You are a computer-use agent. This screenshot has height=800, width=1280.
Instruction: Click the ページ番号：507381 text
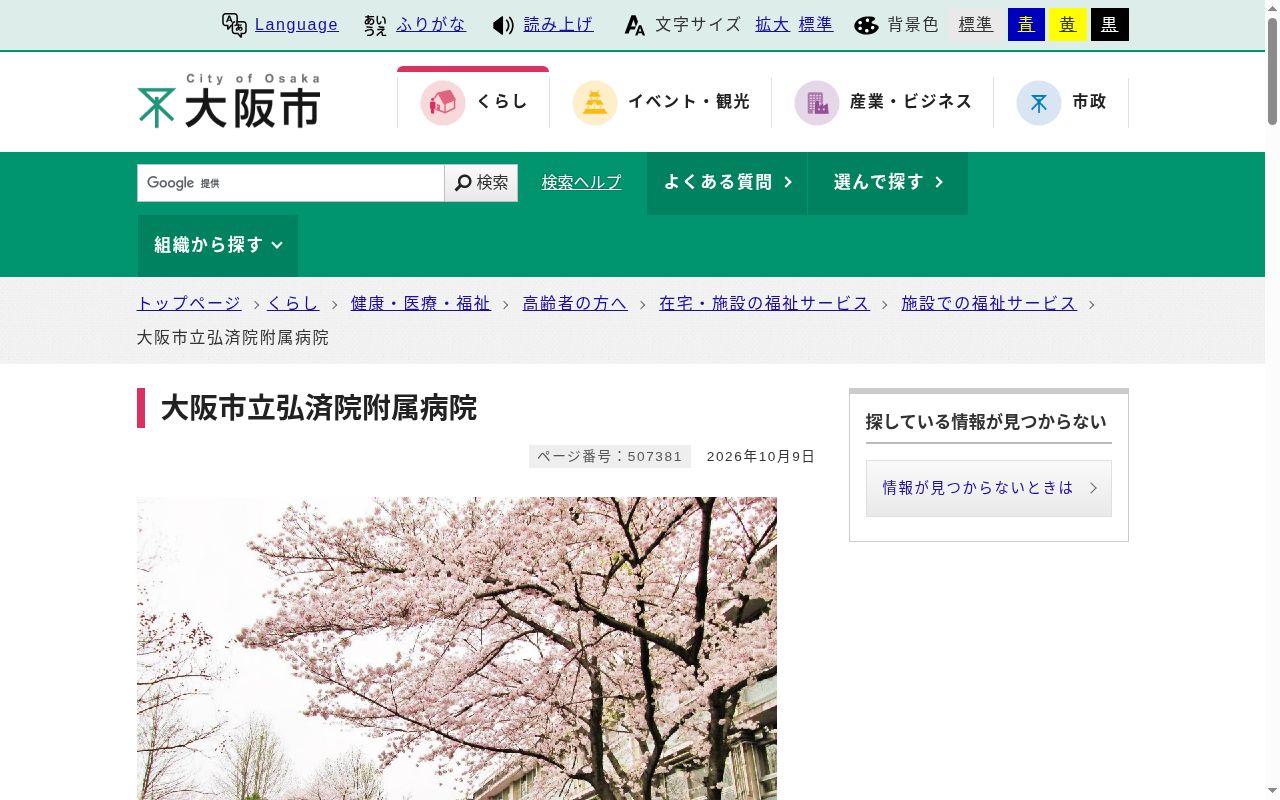click(610, 457)
